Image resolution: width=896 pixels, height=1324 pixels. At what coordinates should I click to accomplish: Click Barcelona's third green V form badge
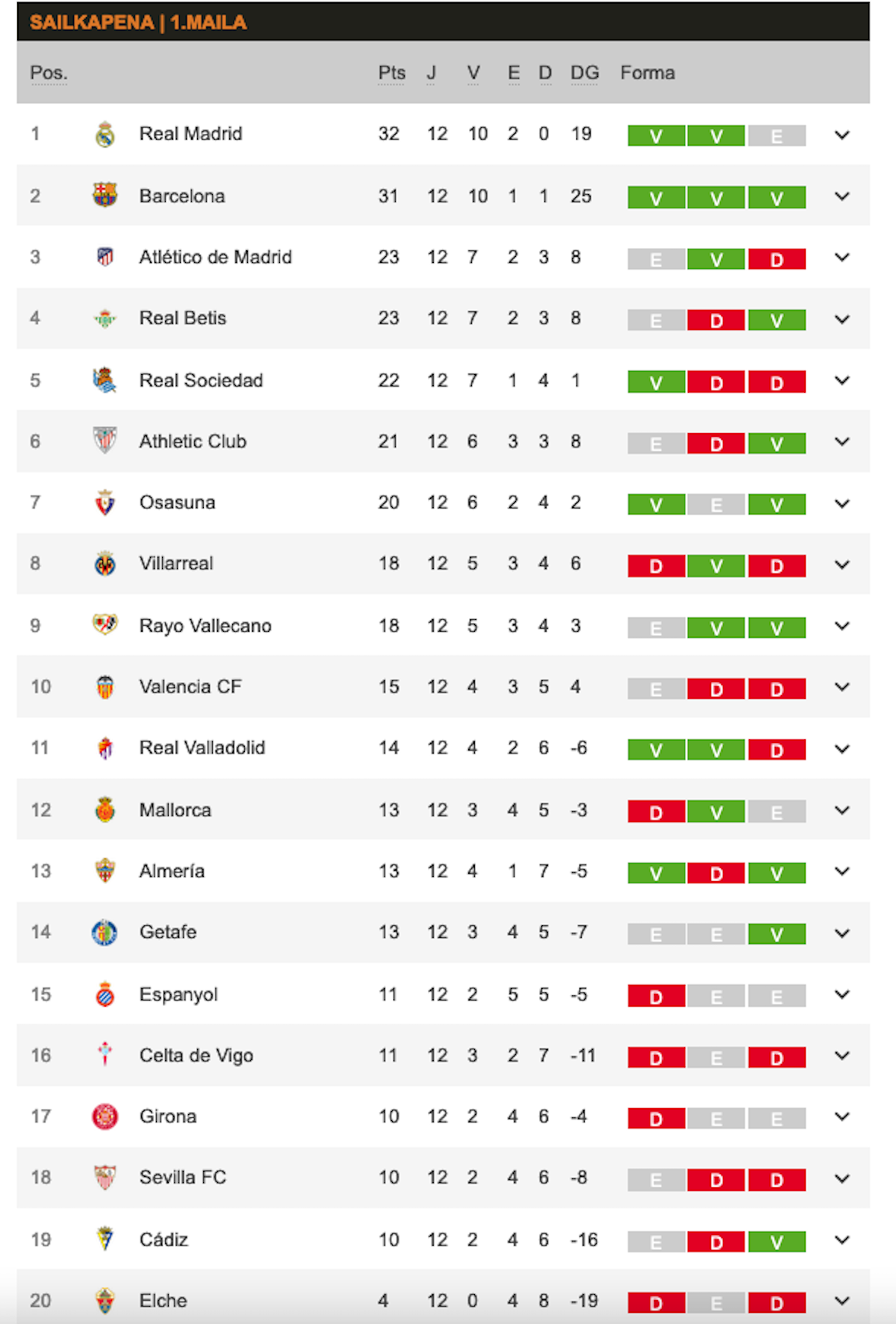[777, 198]
